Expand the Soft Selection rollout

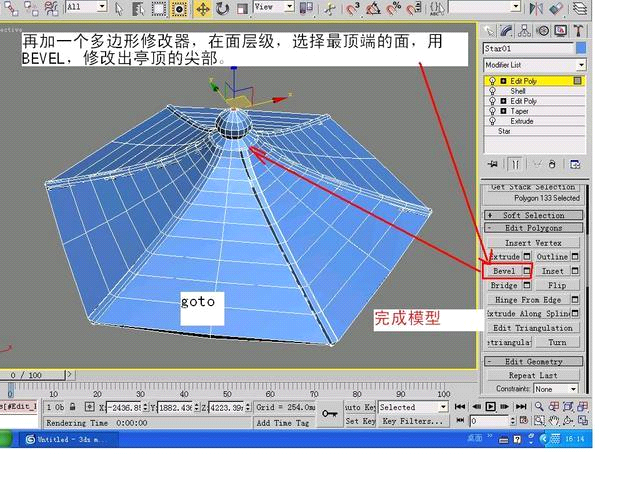pyautogui.click(x=533, y=215)
